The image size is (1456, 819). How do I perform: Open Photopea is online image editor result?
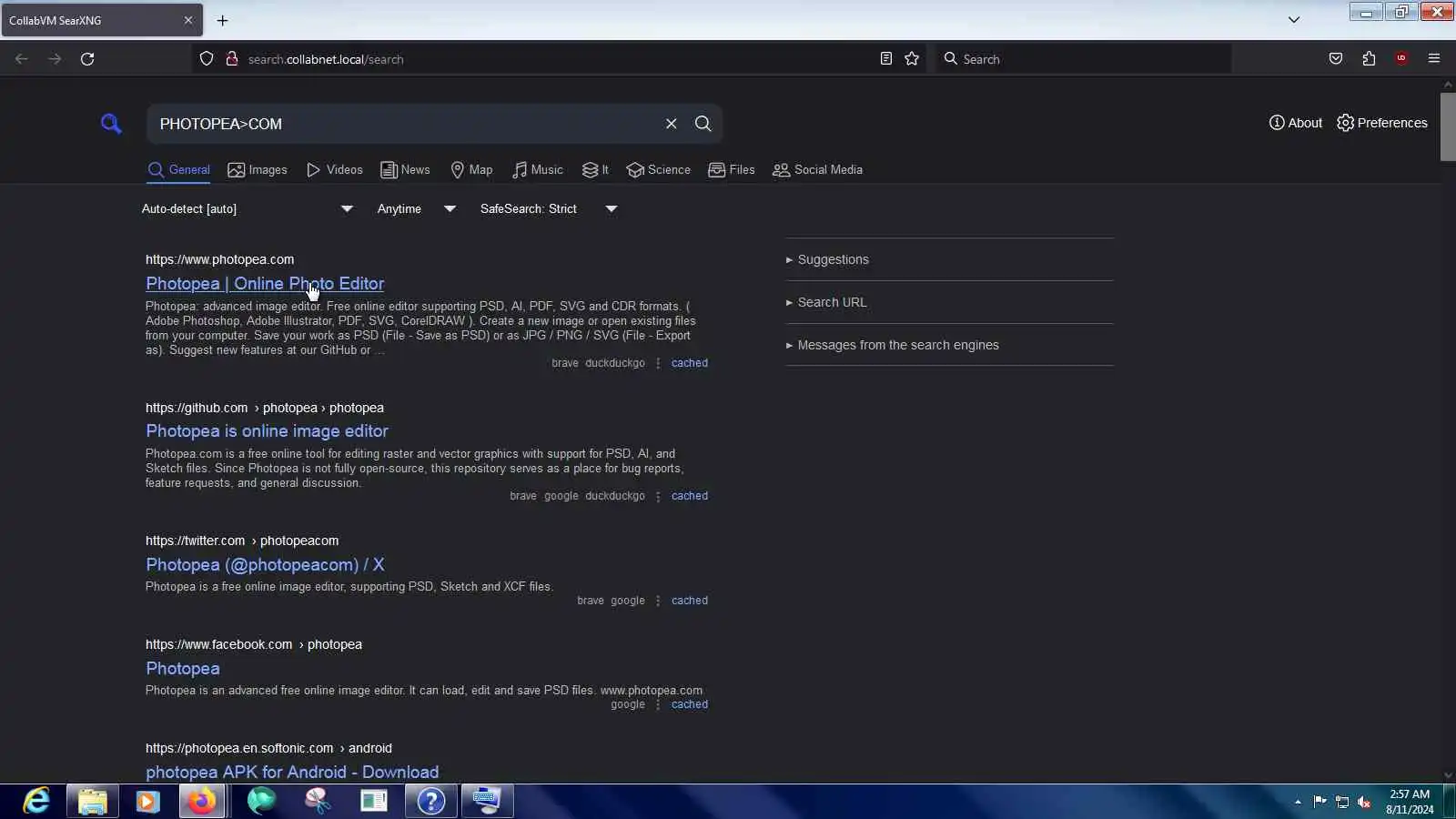267,431
